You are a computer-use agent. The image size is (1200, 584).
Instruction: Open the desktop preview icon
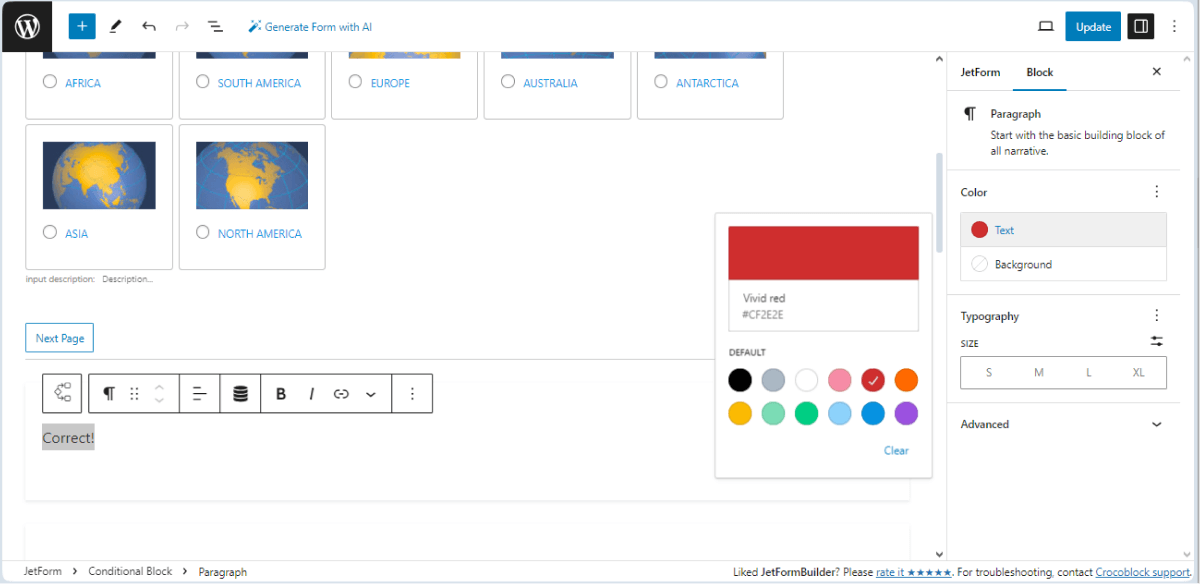[1046, 27]
